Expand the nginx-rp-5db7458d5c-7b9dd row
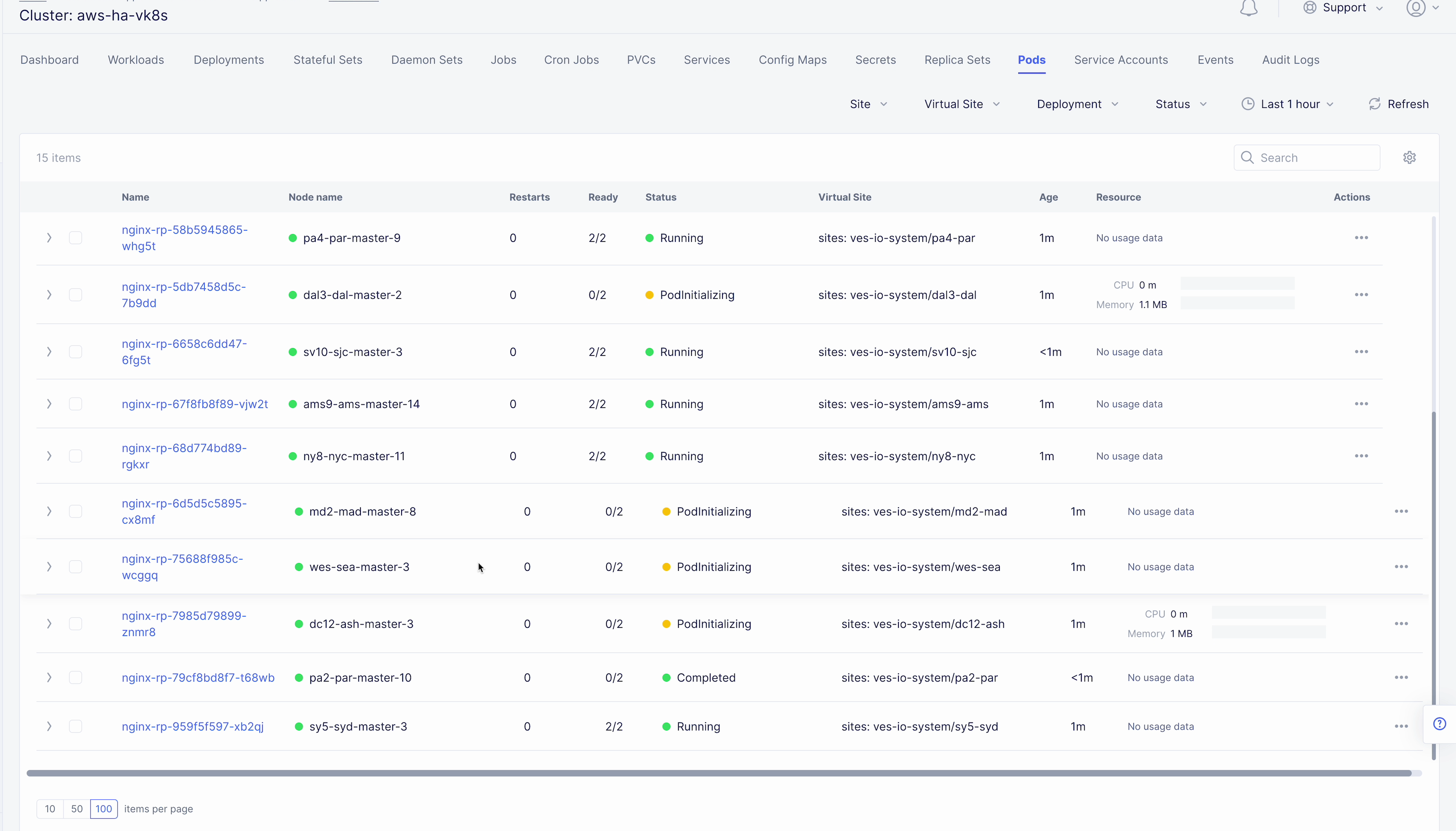Image resolution: width=1456 pixels, height=831 pixels. tap(49, 294)
